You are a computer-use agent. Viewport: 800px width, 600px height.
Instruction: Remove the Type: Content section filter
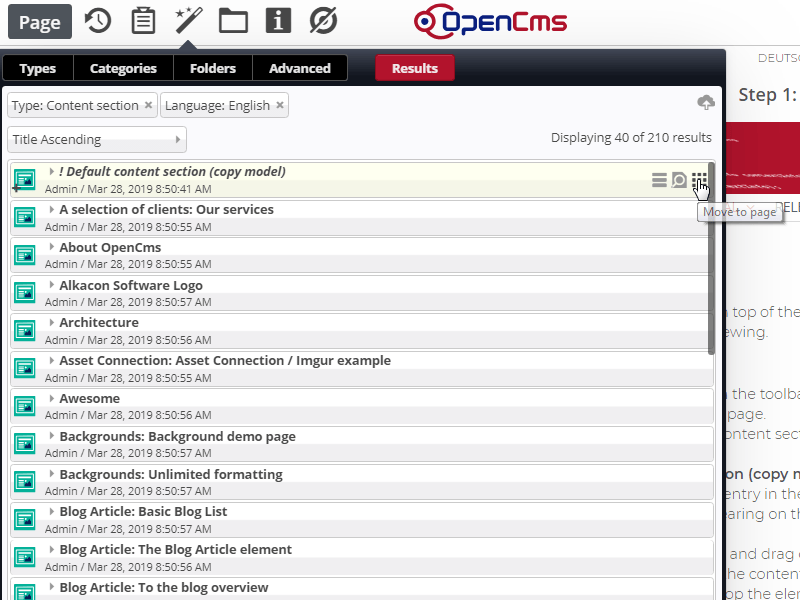(x=149, y=105)
